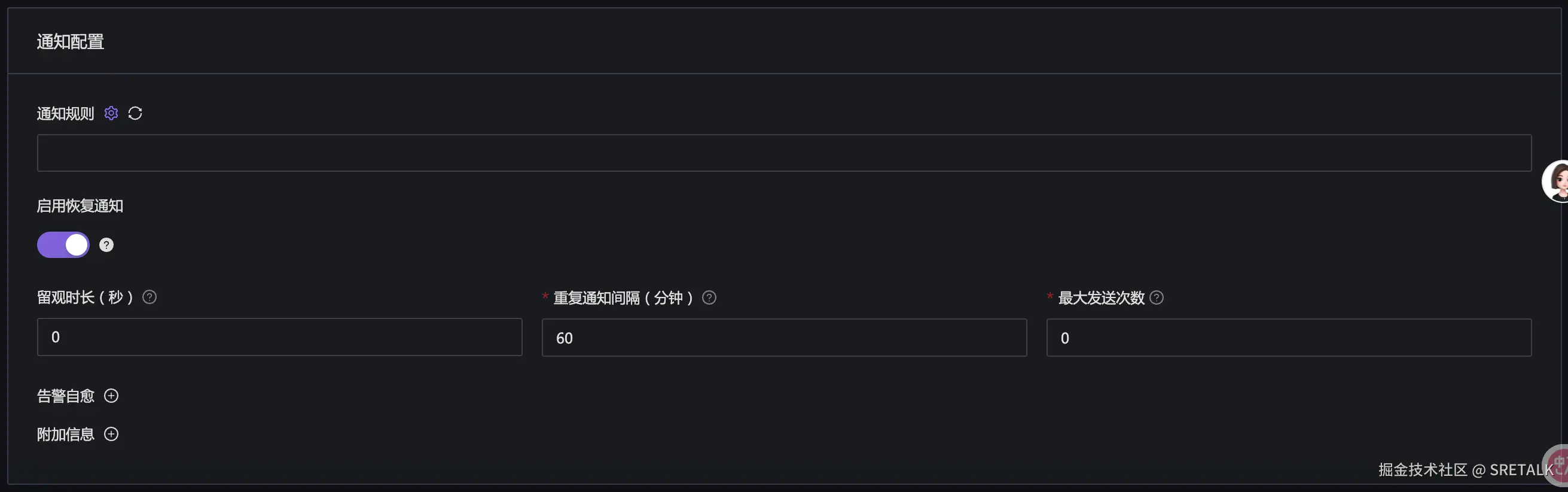Click the 通知配置 section title
The width and height of the screenshot is (1568, 492).
pyautogui.click(x=71, y=41)
